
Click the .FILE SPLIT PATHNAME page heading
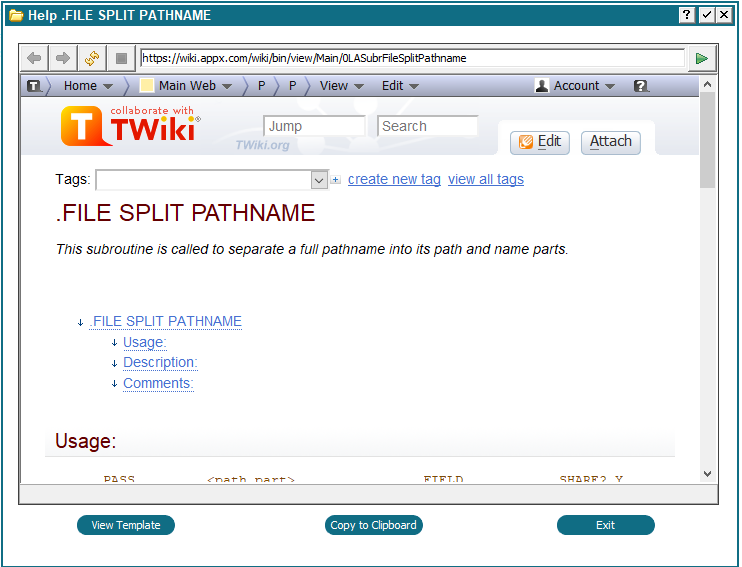click(186, 213)
